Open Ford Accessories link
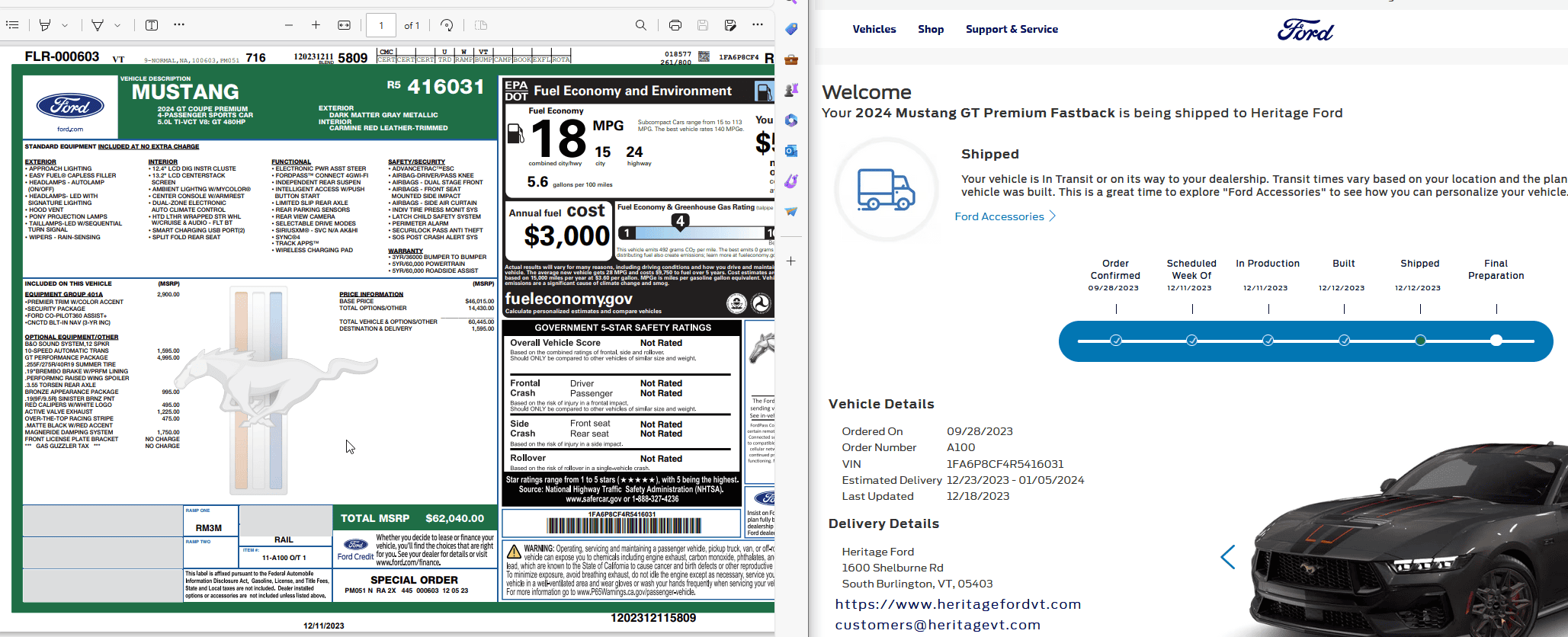Viewport: 1568px width, 637px height. [x=999, y=216]
